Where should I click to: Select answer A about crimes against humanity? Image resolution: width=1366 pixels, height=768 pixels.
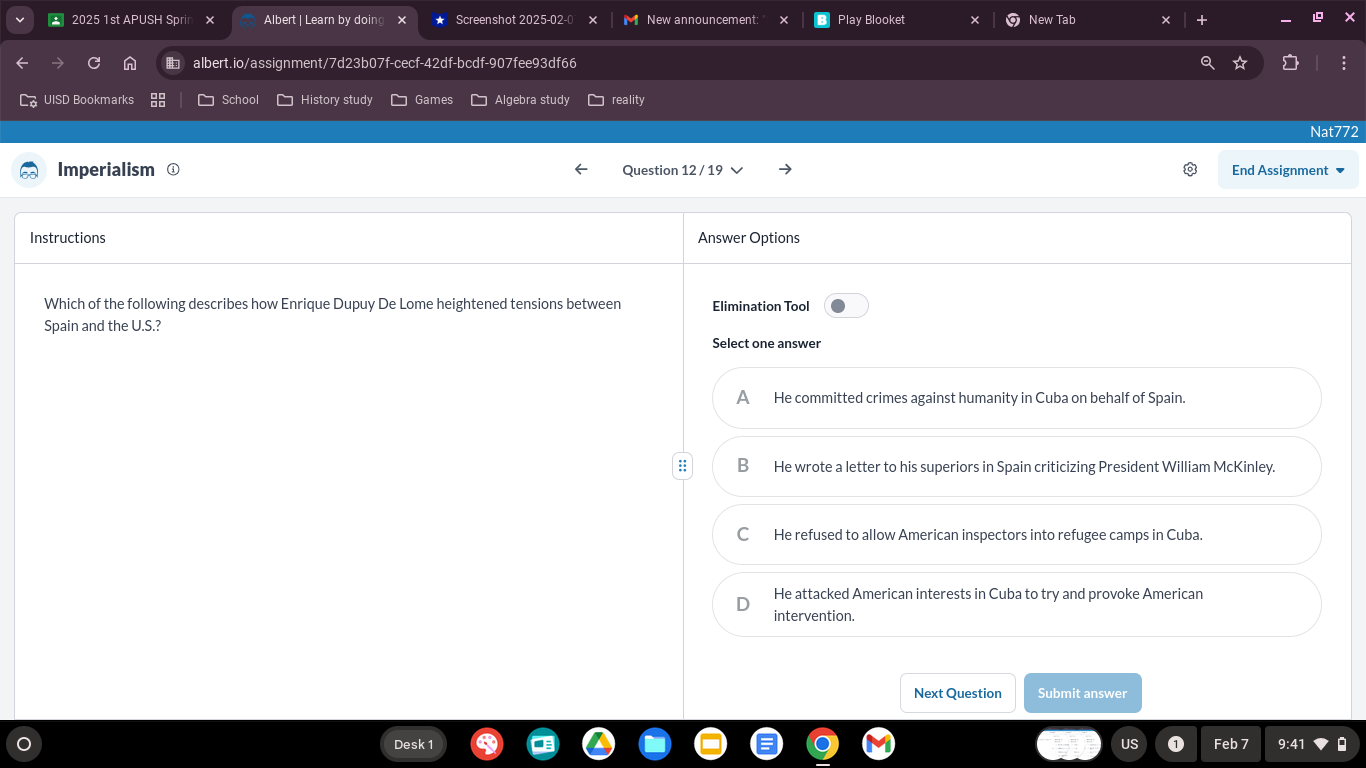[x=1016, y=398]
